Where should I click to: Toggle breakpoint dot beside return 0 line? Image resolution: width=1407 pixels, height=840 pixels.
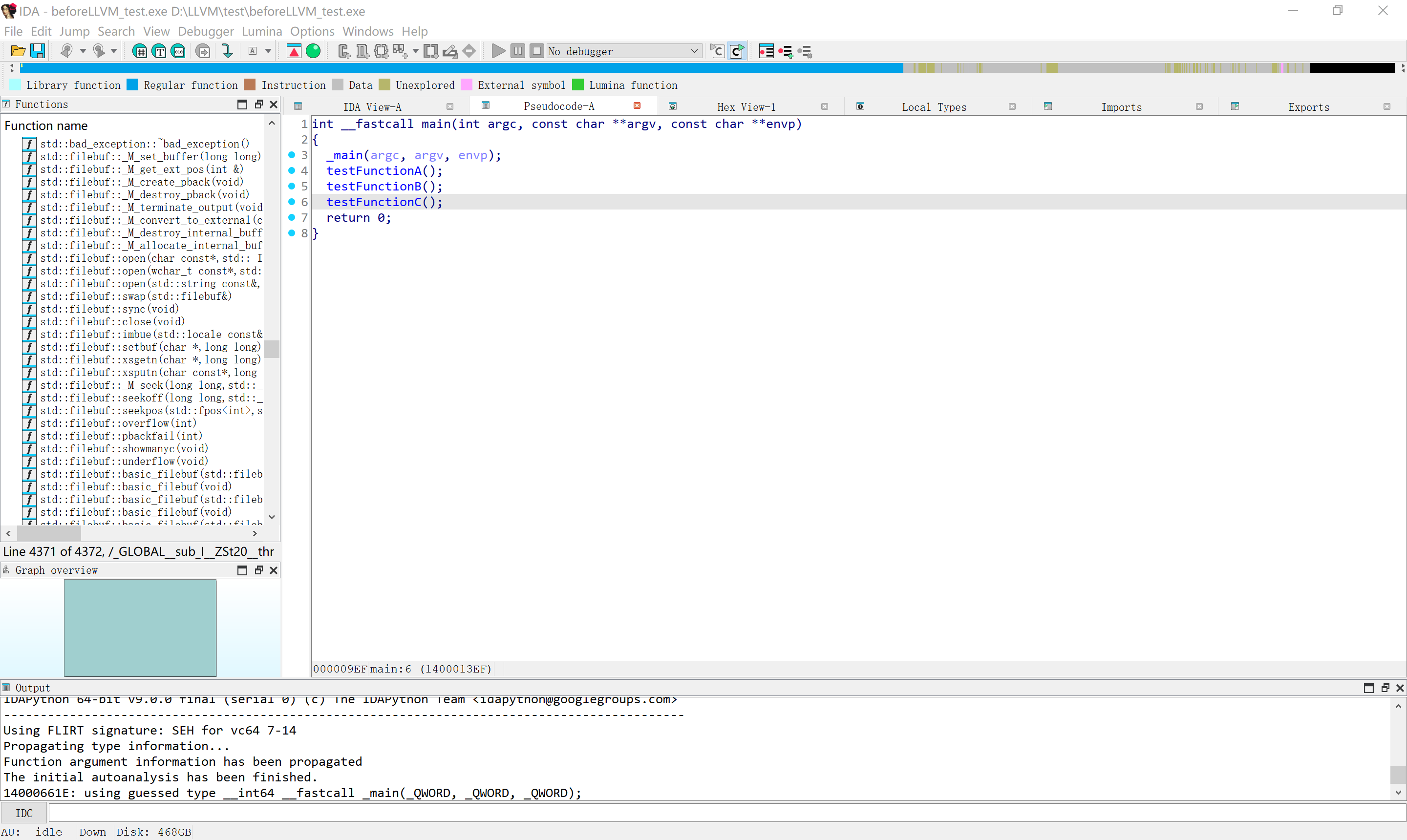292,217
